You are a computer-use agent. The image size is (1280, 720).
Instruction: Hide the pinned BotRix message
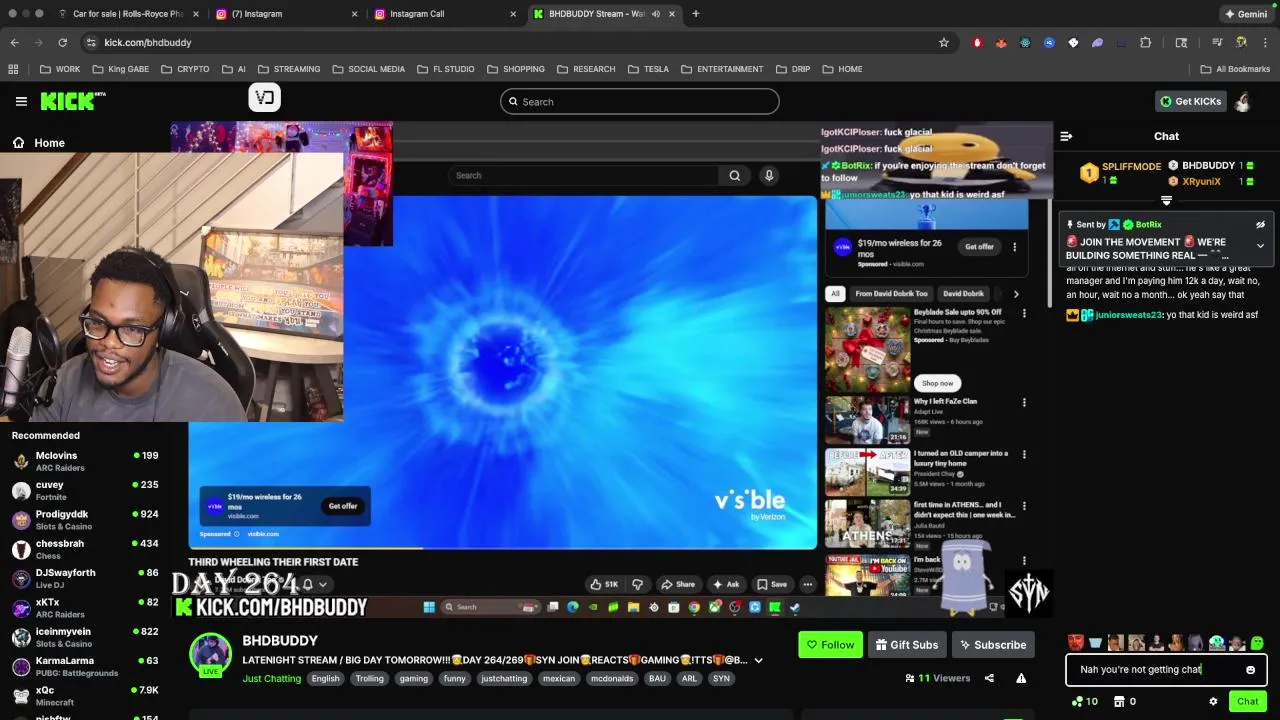(x=1260, y=225)
